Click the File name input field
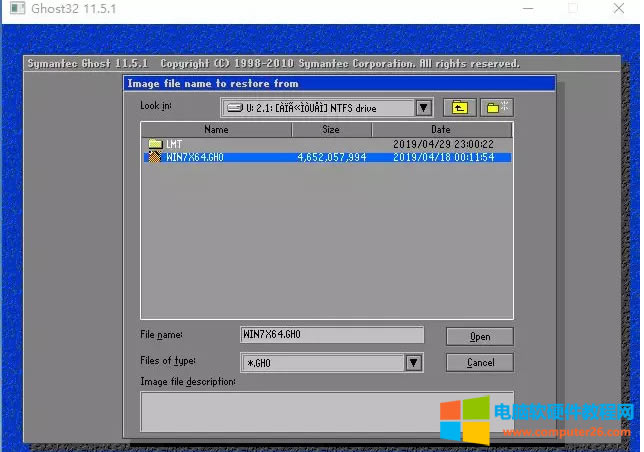 tap(331, 335)
